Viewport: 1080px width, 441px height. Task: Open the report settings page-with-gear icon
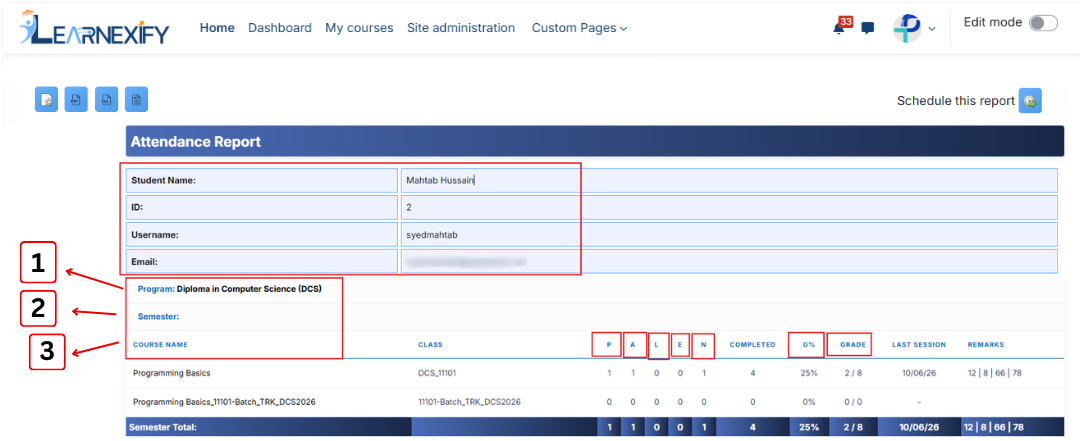click(46, 100)
